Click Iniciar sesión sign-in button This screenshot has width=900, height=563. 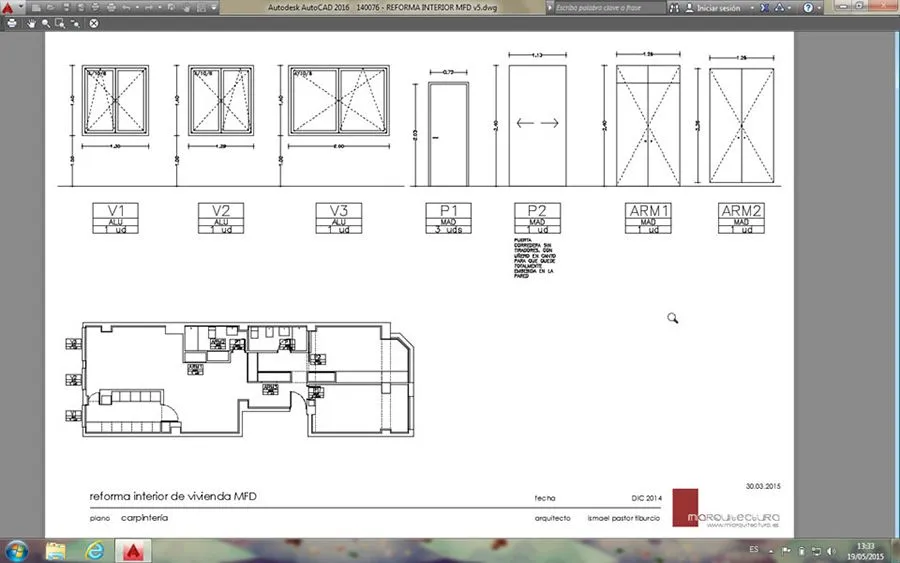pos(712,8)
